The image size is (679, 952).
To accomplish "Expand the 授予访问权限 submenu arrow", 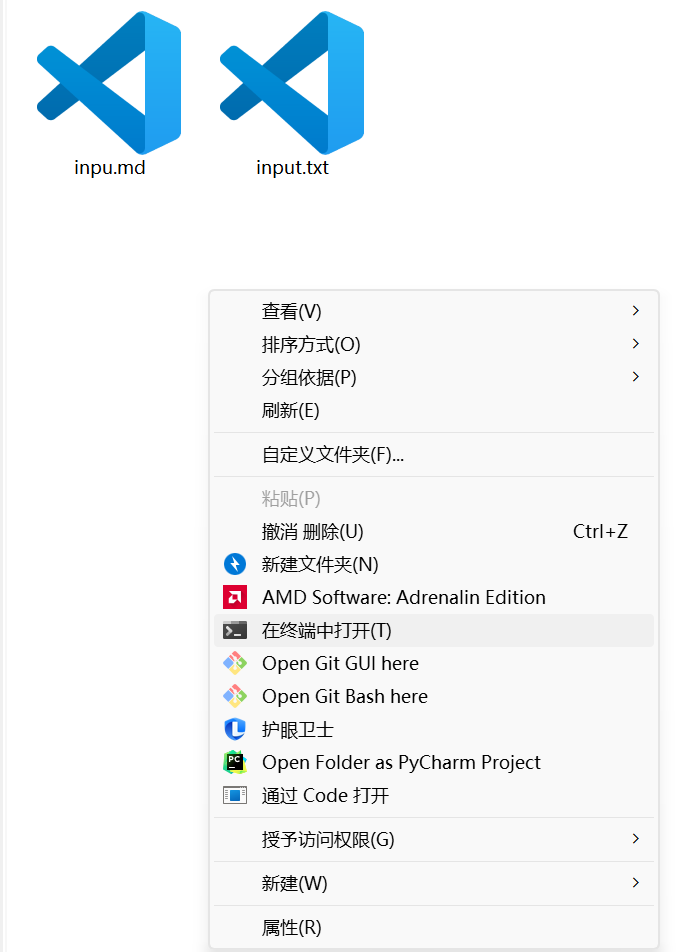I will pyautogui.click(x=636, y=840).
